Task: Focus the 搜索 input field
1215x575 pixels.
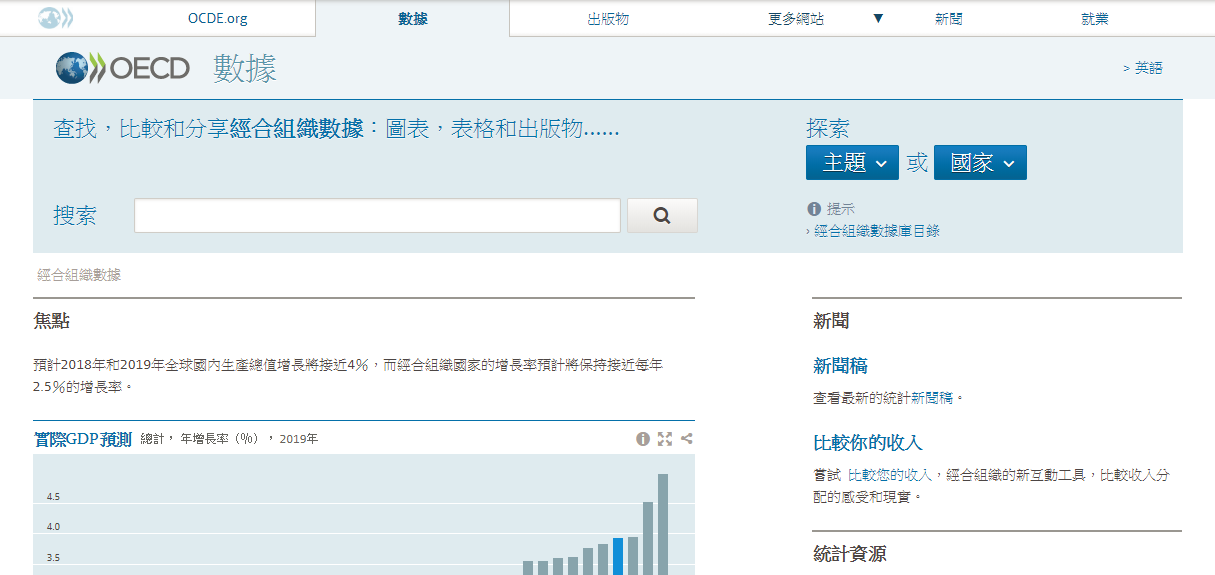Action: 378,216
